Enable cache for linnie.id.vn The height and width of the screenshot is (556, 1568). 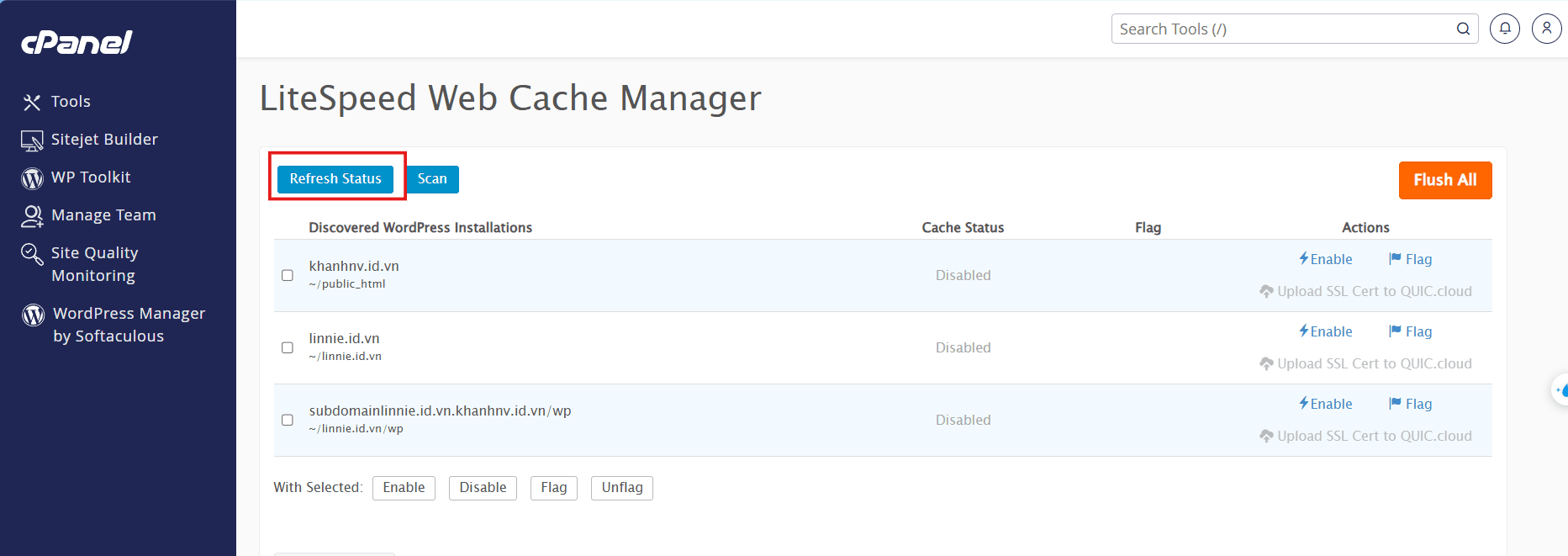click(1326, 331)
